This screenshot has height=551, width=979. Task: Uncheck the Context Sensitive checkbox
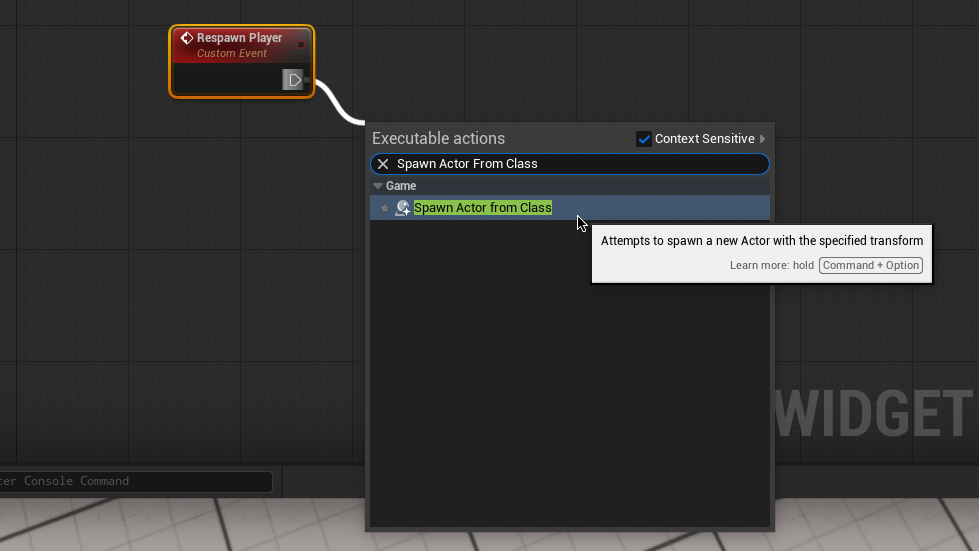pyautogui.click(x=644, y=139)
